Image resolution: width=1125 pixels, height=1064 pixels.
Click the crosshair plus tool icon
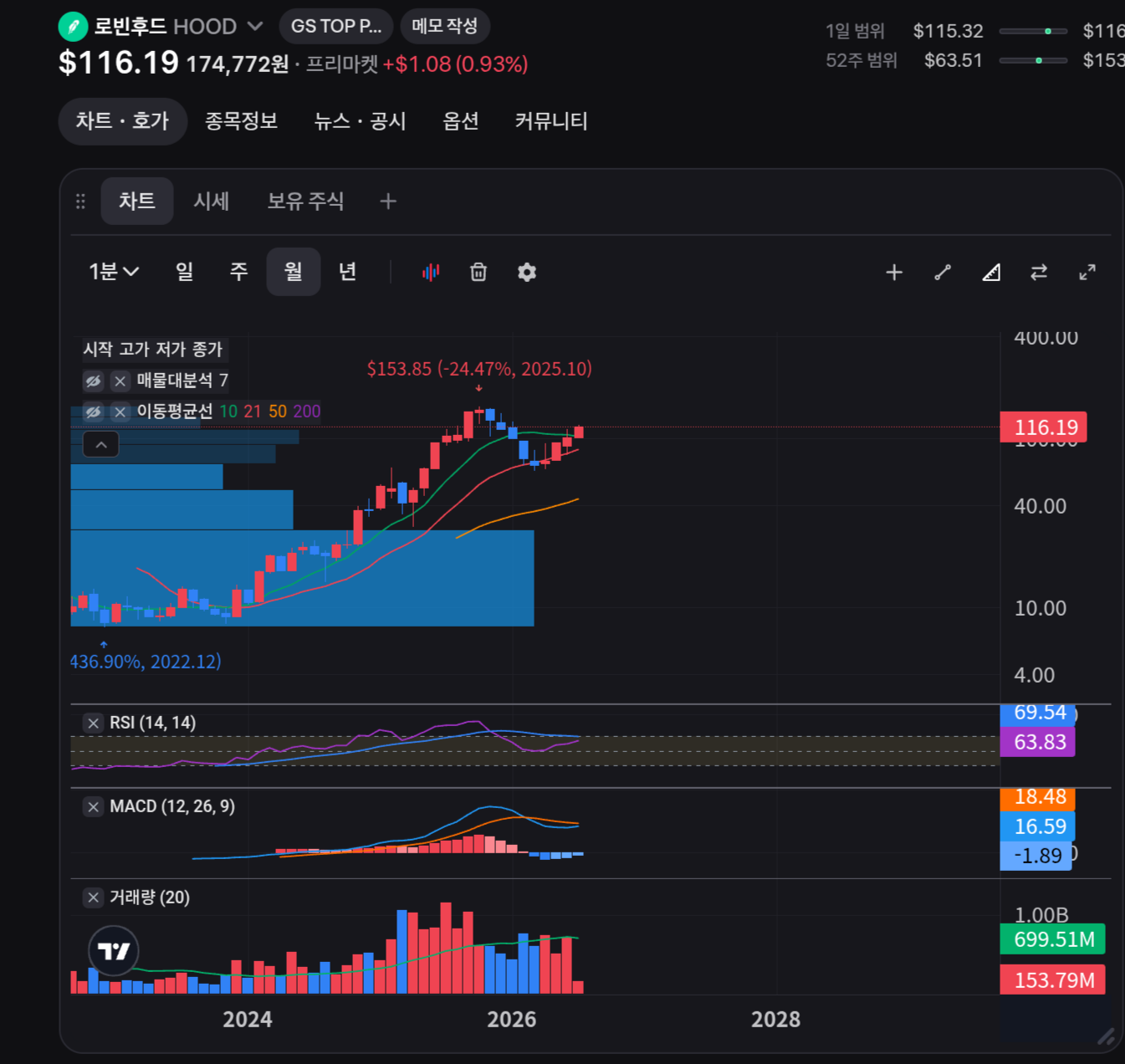[x=894, y=272]
